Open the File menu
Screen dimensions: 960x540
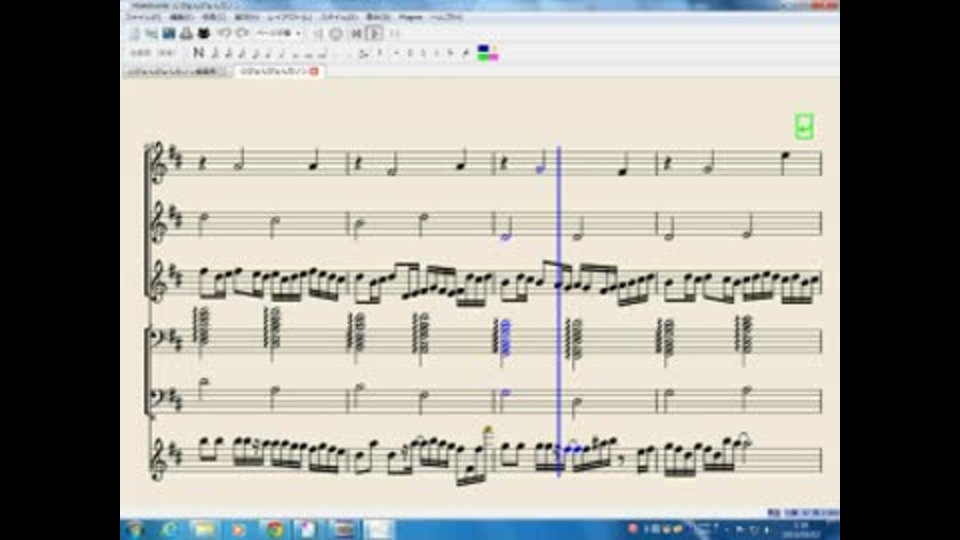pyautogui.click(x=143, y=17)
